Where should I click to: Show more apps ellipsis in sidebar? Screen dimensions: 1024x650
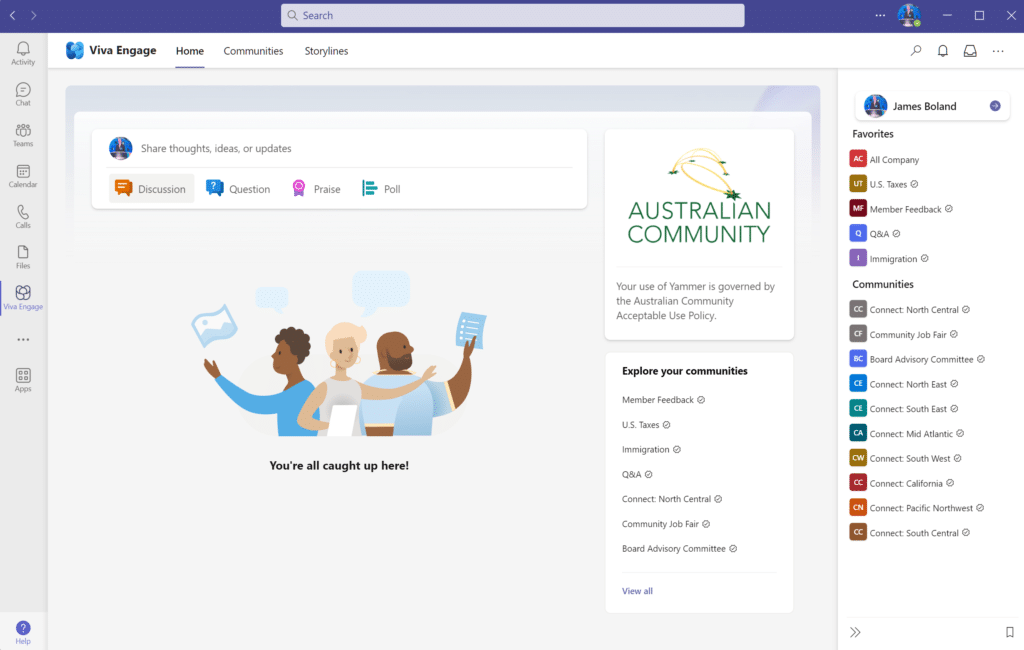coord(24,340)
